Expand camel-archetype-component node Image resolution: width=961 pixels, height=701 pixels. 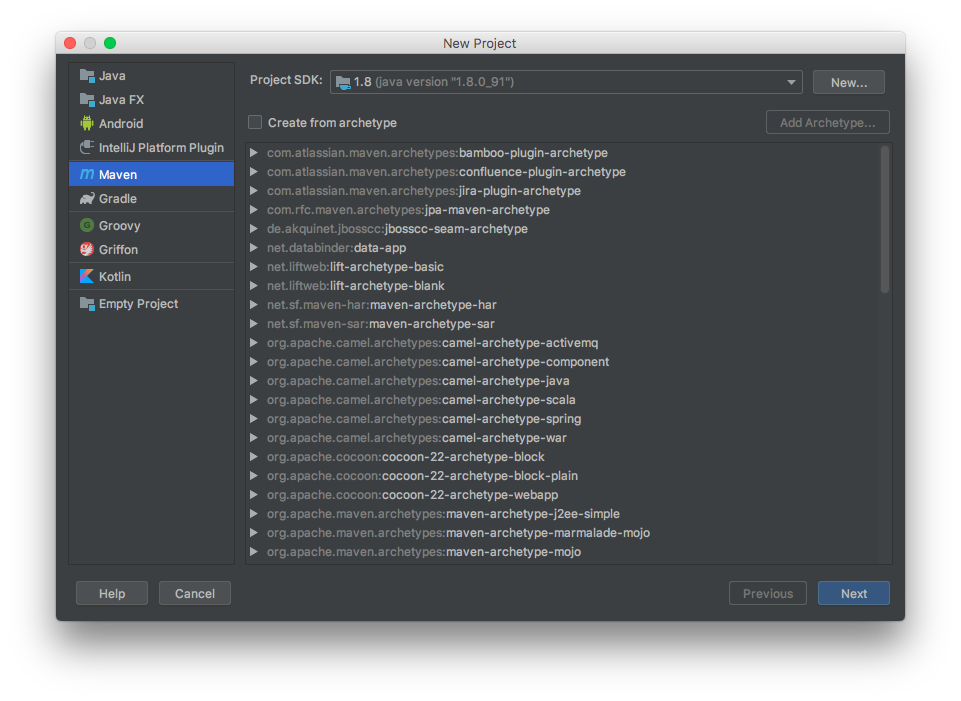pyautogui.click(x=254, y=362)
